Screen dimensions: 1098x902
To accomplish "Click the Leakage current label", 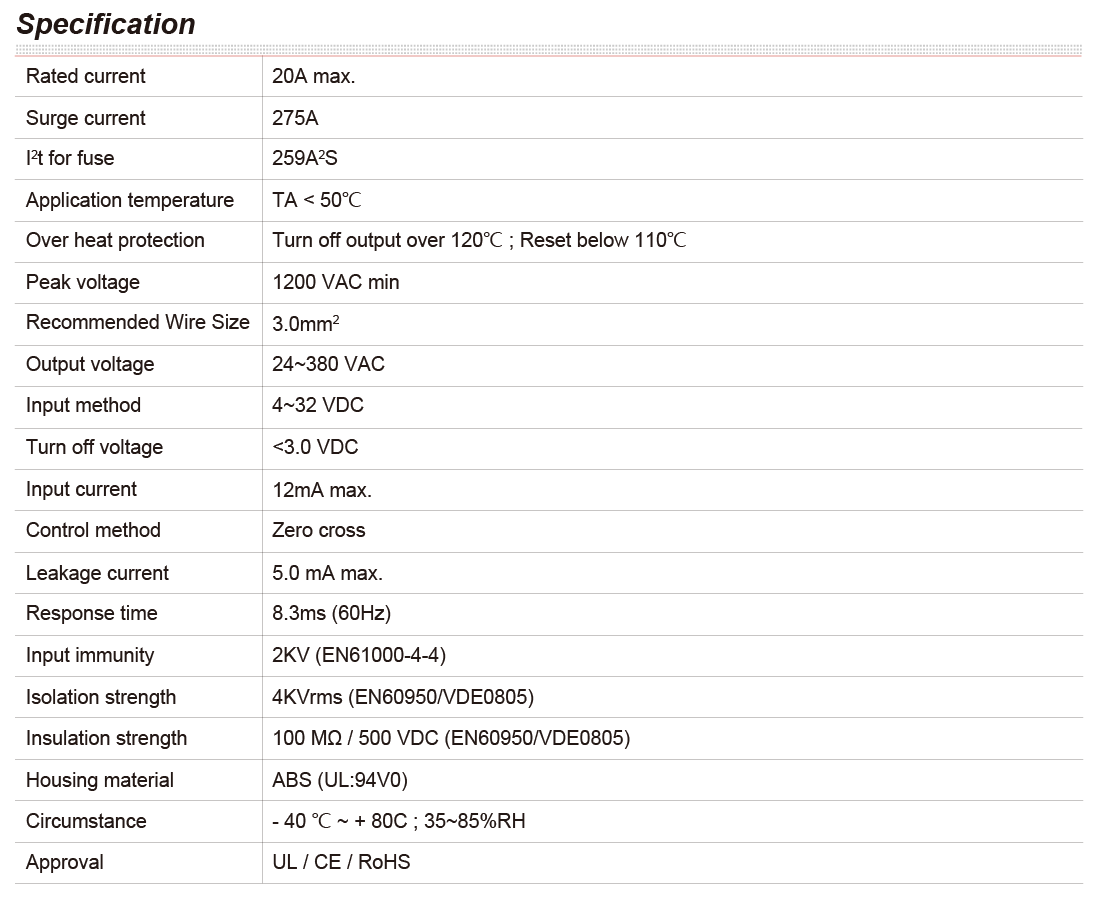I will (97, 573).
